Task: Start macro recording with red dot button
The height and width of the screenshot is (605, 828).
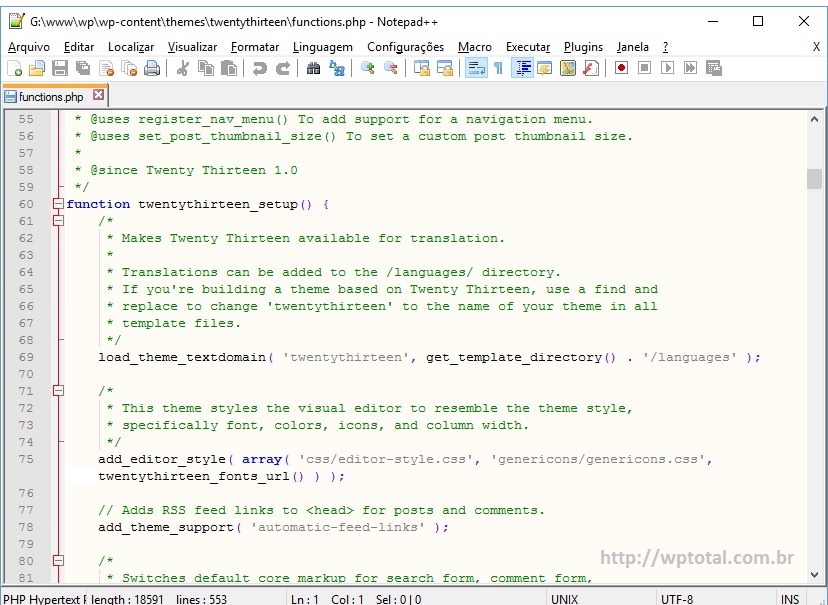Action: [621, 68]
